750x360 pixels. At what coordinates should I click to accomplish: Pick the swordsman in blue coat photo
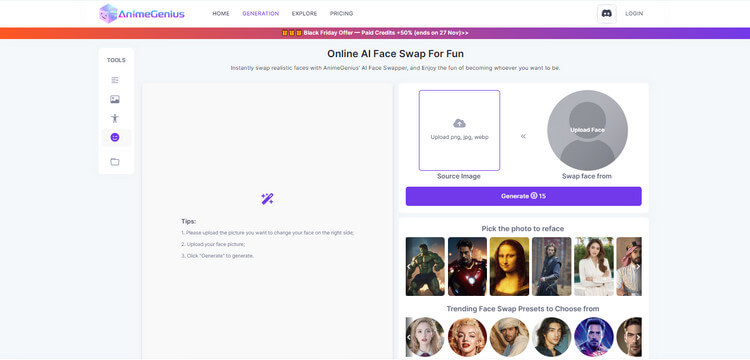point(551,266)
